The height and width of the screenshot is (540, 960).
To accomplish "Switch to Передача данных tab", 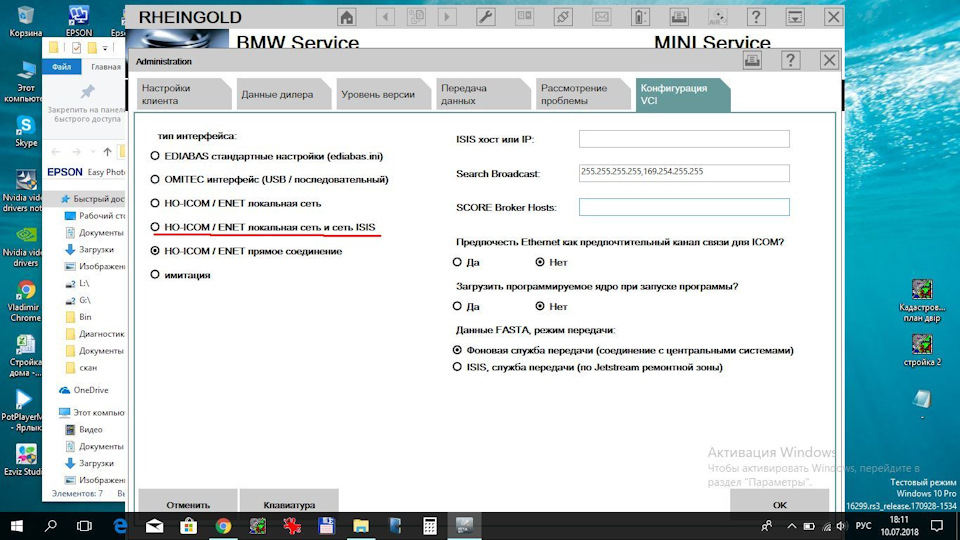I will (x=482, y=94).
